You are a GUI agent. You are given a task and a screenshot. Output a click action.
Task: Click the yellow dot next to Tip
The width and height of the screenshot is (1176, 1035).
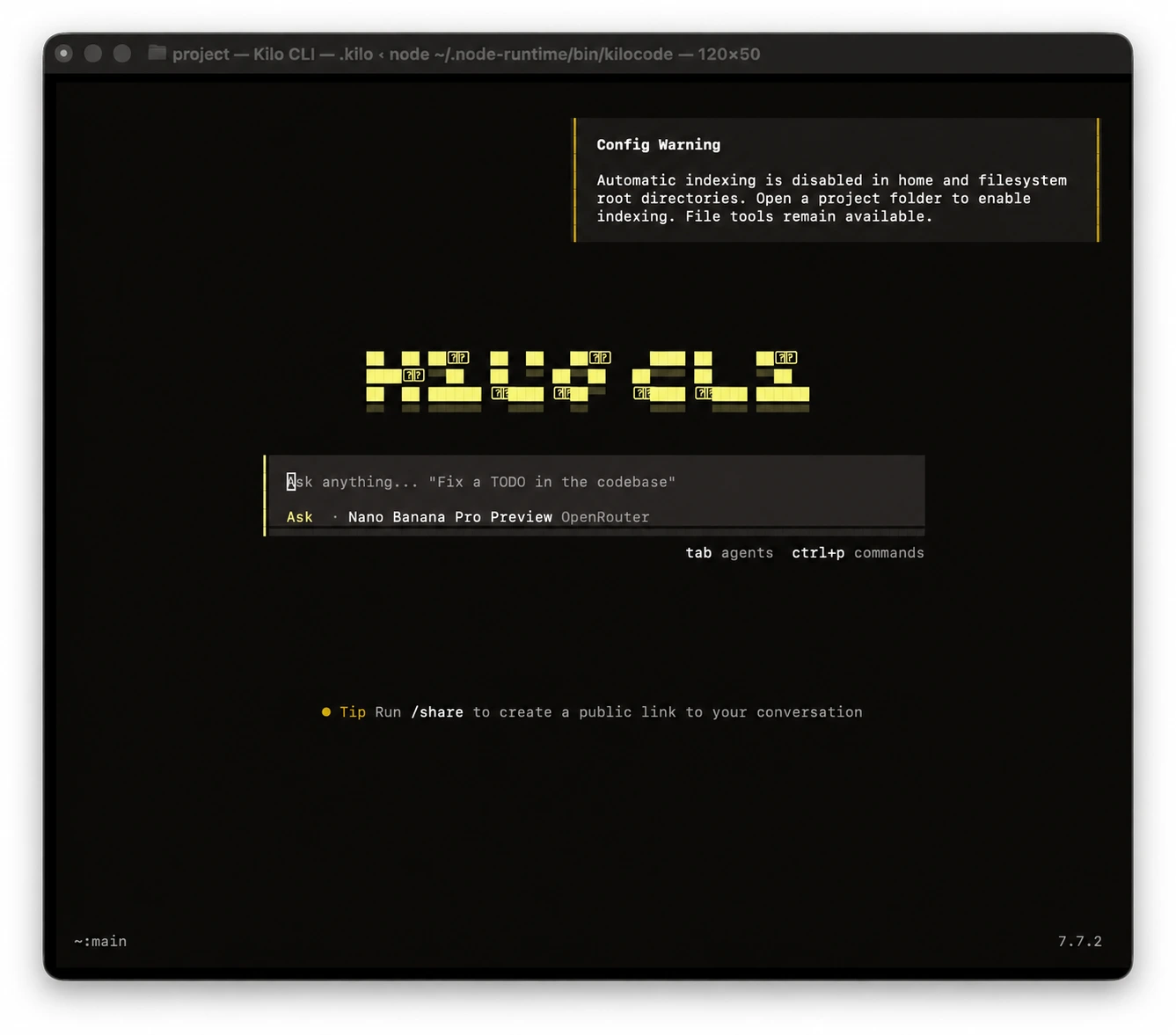(326, 712)
